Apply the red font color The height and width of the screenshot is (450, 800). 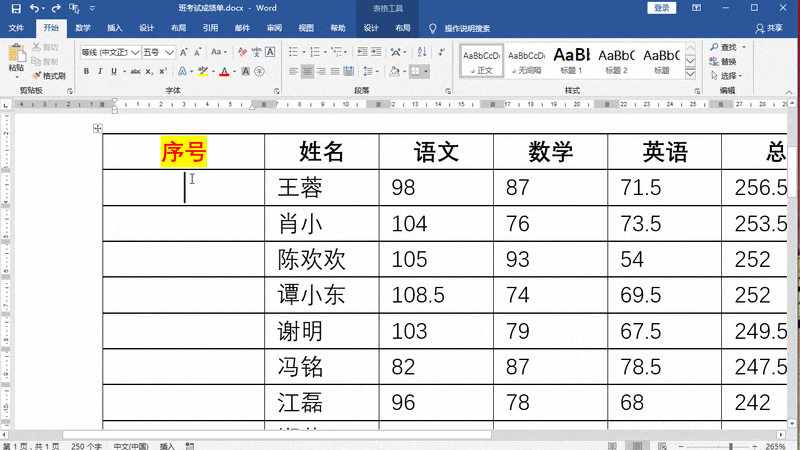click(x=224, y=71)
